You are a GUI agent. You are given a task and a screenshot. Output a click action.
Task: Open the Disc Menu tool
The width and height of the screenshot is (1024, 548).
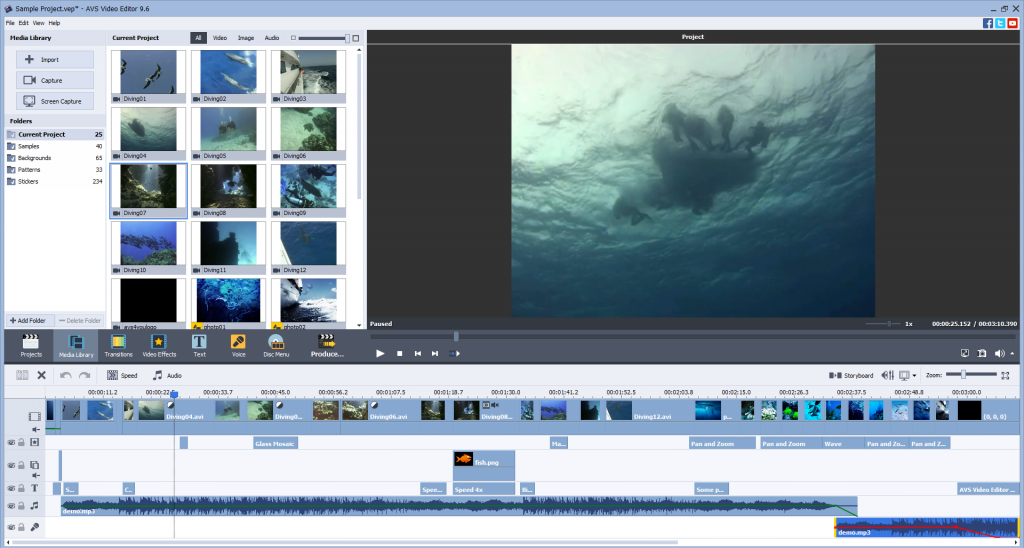click(x=275, y=345)
